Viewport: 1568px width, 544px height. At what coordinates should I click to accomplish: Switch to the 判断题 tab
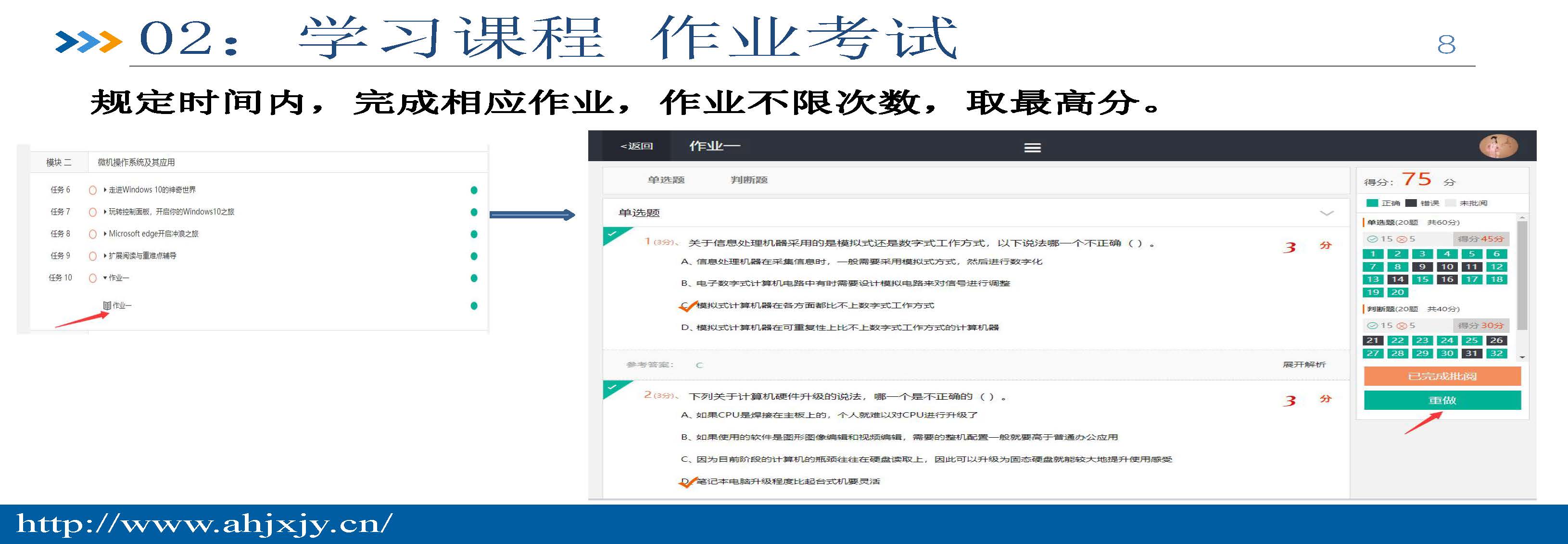(x=749, y=180)
